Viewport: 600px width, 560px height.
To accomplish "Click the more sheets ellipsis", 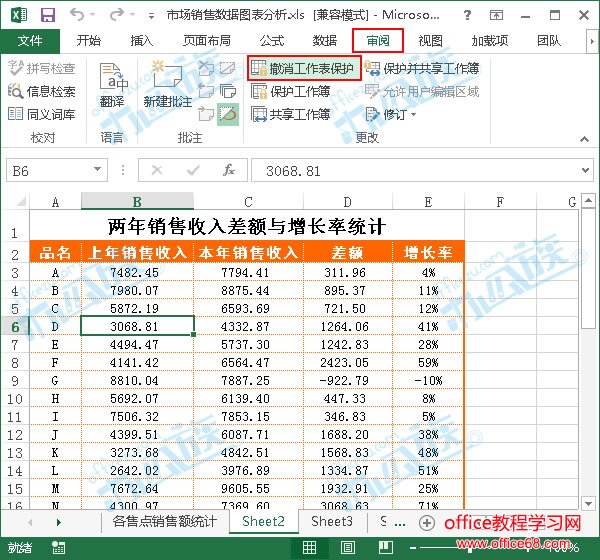I will pos(400,523).
